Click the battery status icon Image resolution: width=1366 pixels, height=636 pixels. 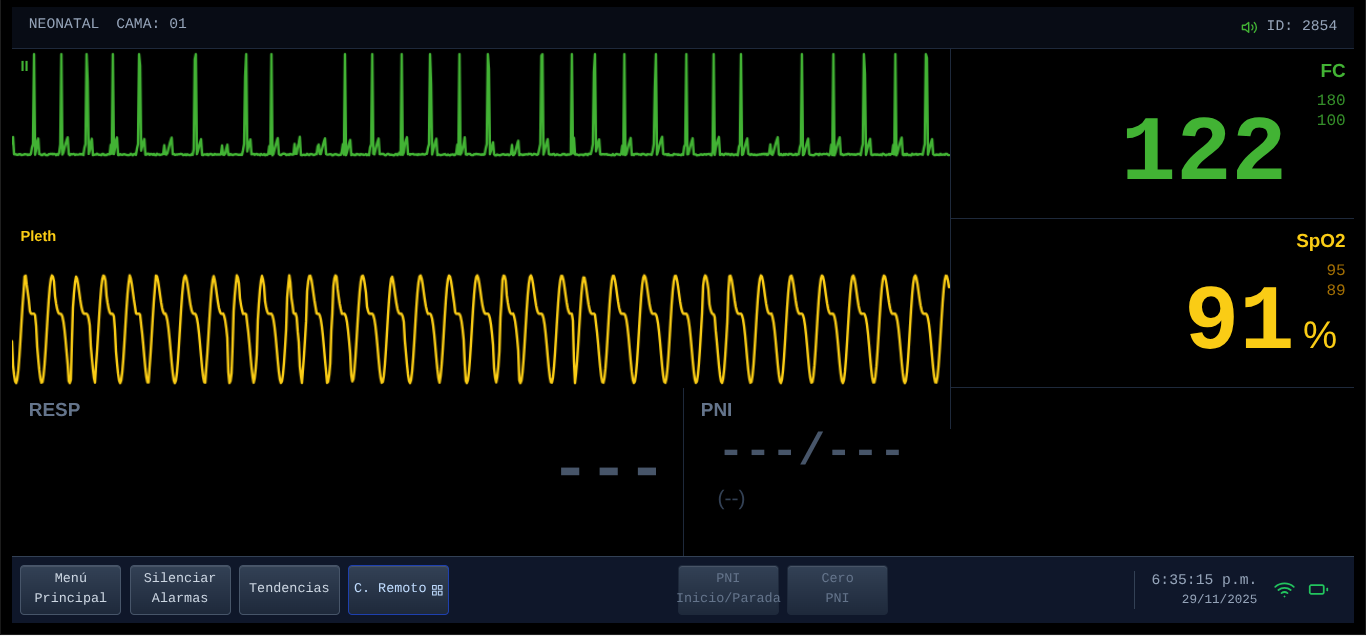click(1318, 589)
